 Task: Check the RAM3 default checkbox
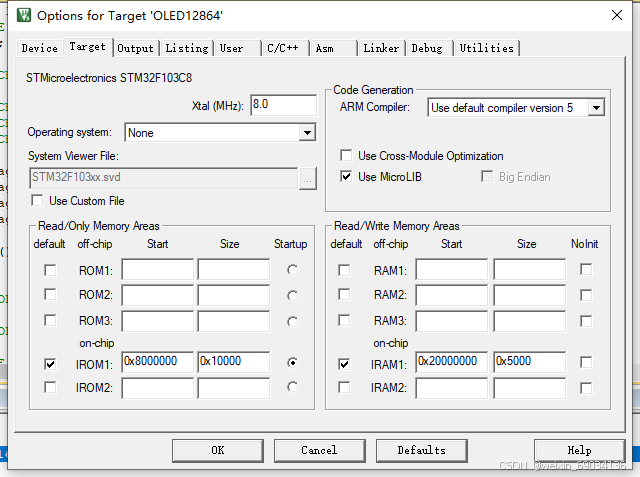coord(344,320)
